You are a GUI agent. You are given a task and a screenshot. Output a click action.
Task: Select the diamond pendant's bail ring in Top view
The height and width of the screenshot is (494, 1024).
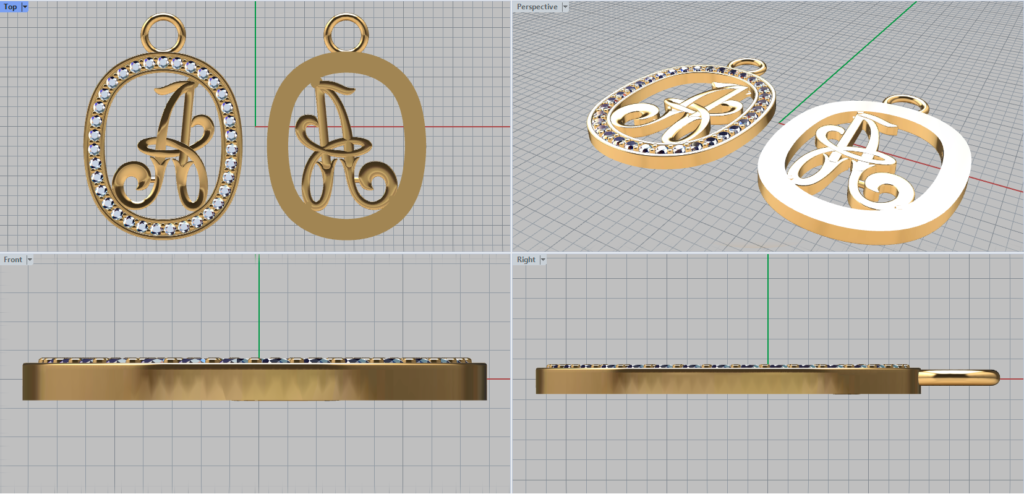(x=162, y=33)
